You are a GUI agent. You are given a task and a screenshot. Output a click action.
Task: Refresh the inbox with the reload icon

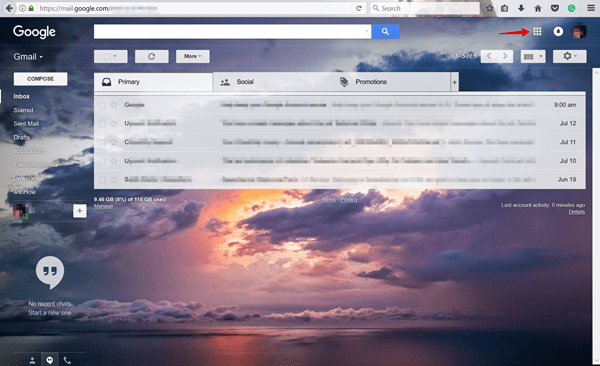pos(152,56)
